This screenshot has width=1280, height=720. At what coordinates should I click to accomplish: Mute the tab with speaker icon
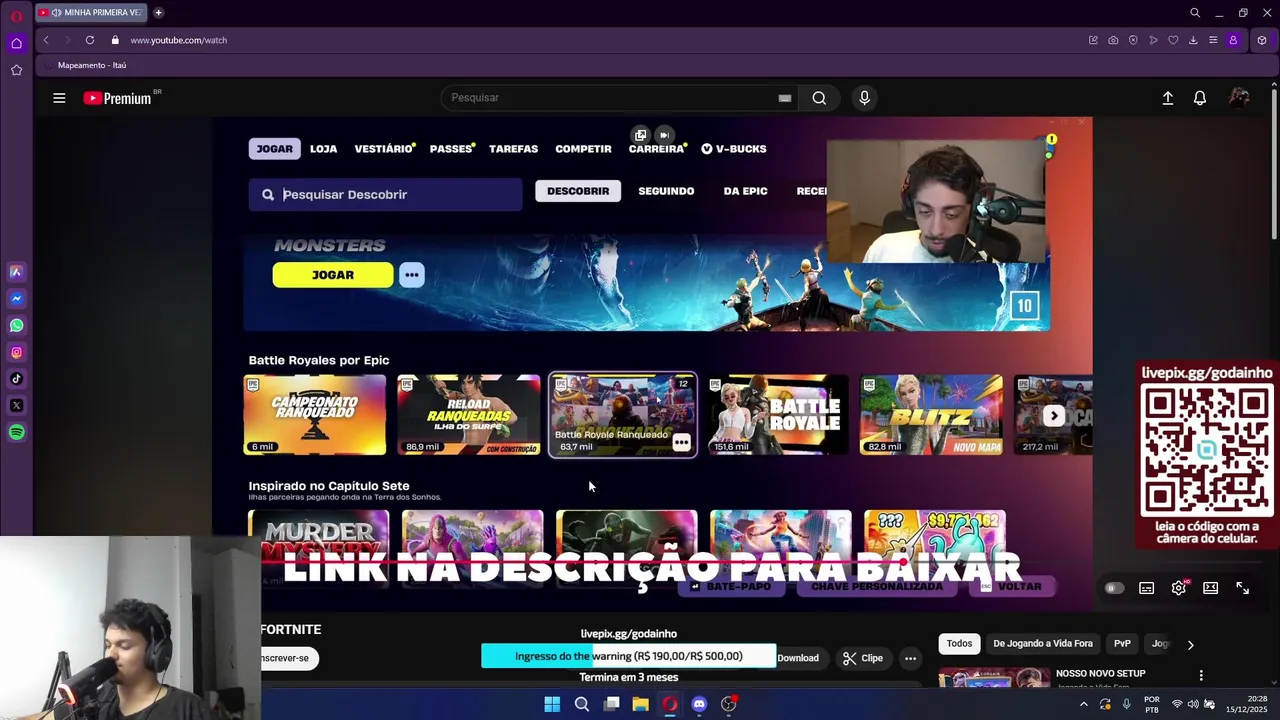(55, 13)
